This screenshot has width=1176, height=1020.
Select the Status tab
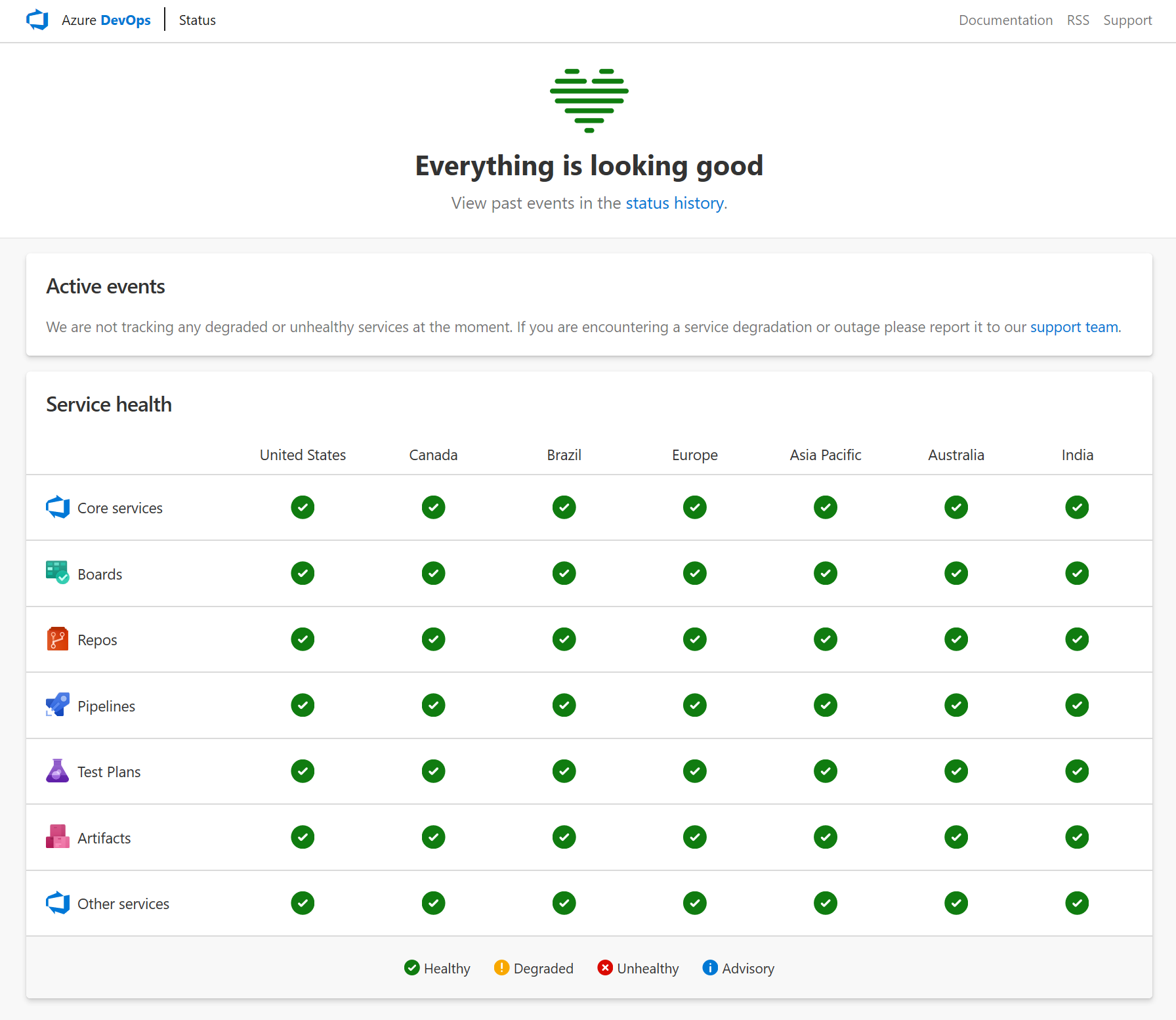tap(196, 20)
